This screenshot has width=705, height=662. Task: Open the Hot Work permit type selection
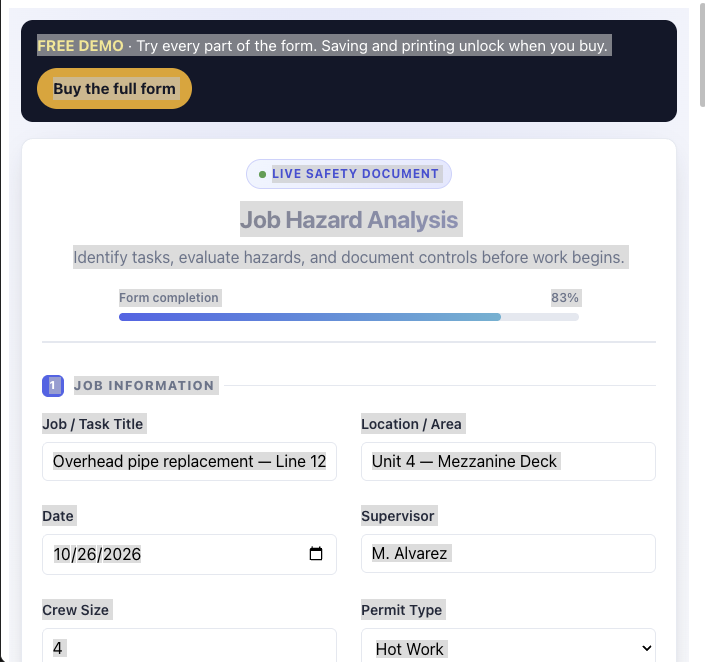click(x=508, y=648)
